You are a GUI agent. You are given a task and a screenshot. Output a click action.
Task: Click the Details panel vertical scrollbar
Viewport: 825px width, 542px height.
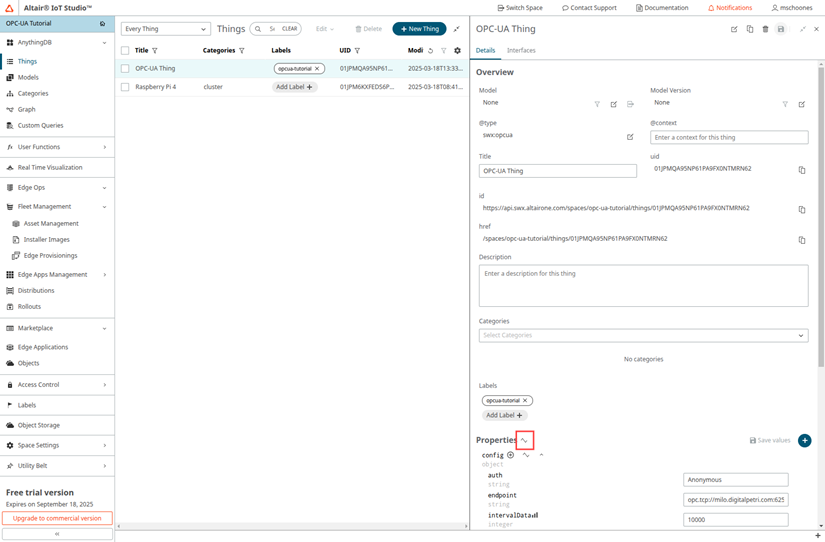[821, 216]
